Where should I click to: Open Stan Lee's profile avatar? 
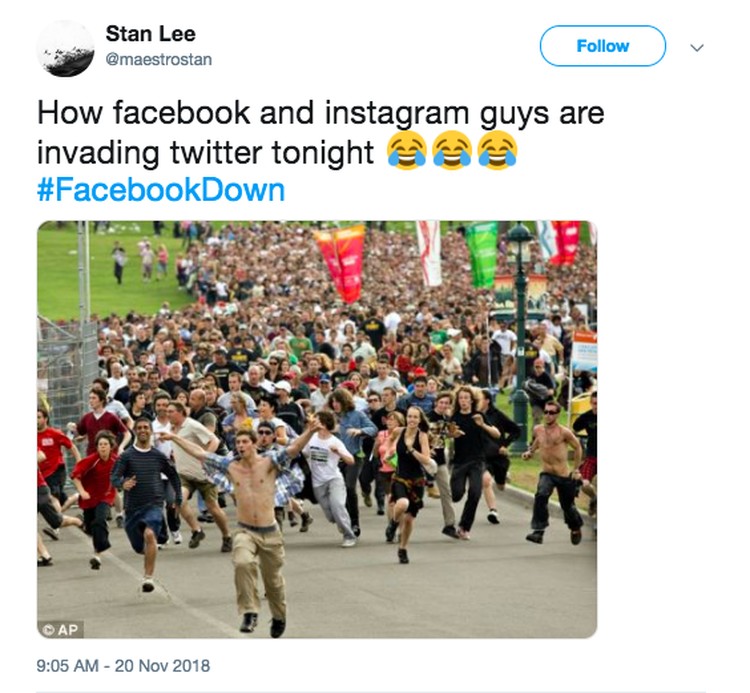[x=66, y=48]
